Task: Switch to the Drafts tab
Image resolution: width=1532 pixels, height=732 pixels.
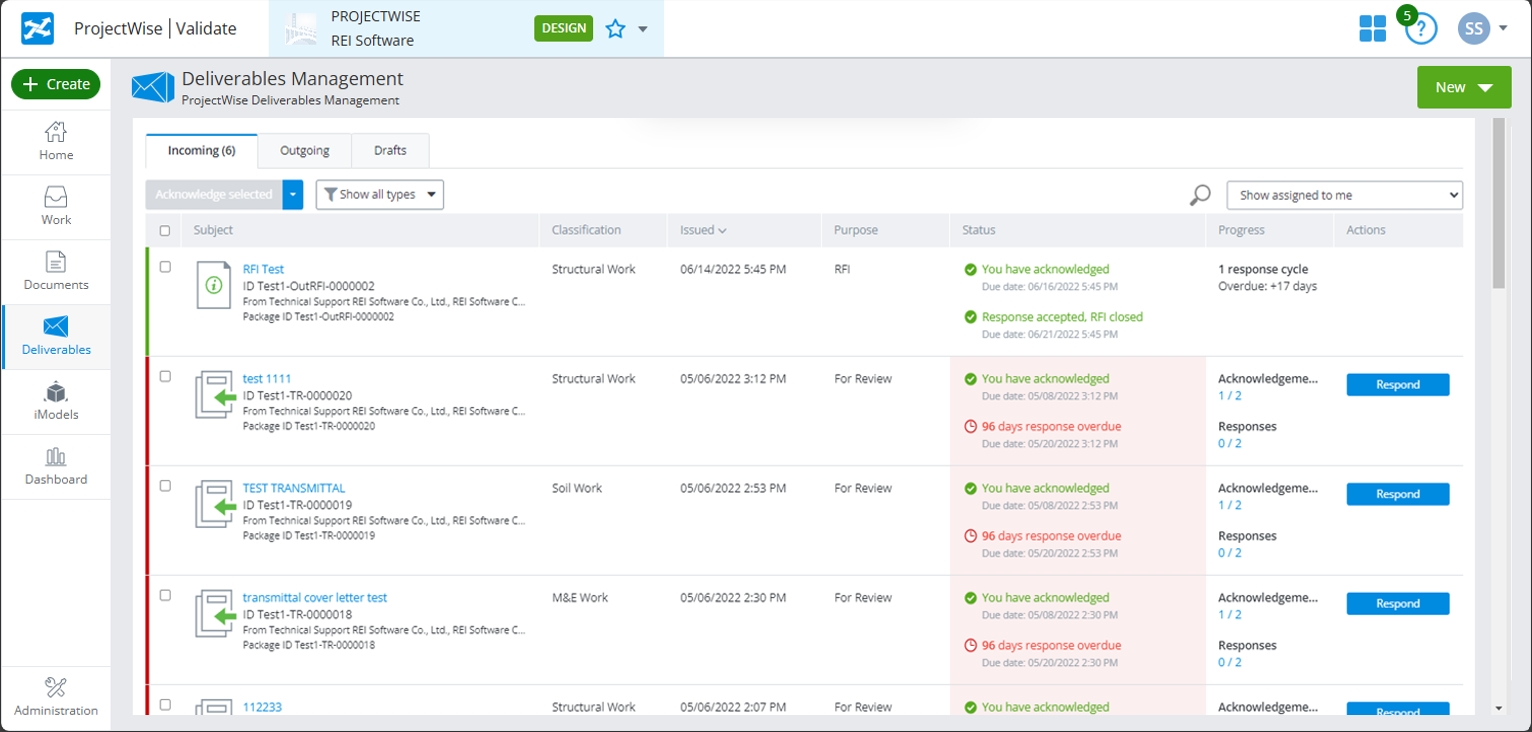Action: (x=390, y=151)
